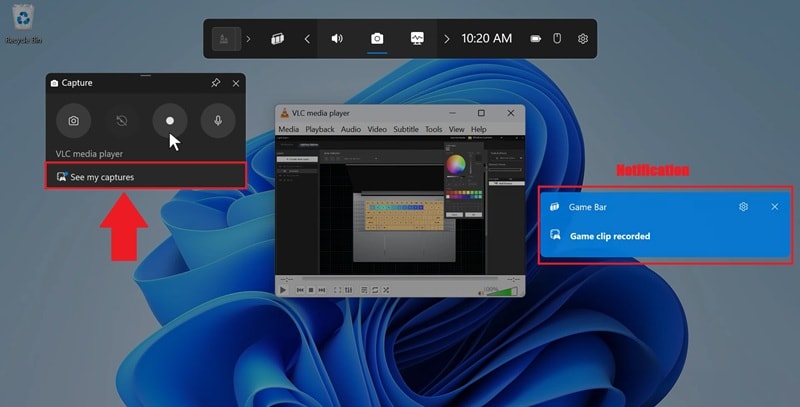Mute VLC via speaker icon
Screen dimensions: 800x407
[x=481, y=292]
